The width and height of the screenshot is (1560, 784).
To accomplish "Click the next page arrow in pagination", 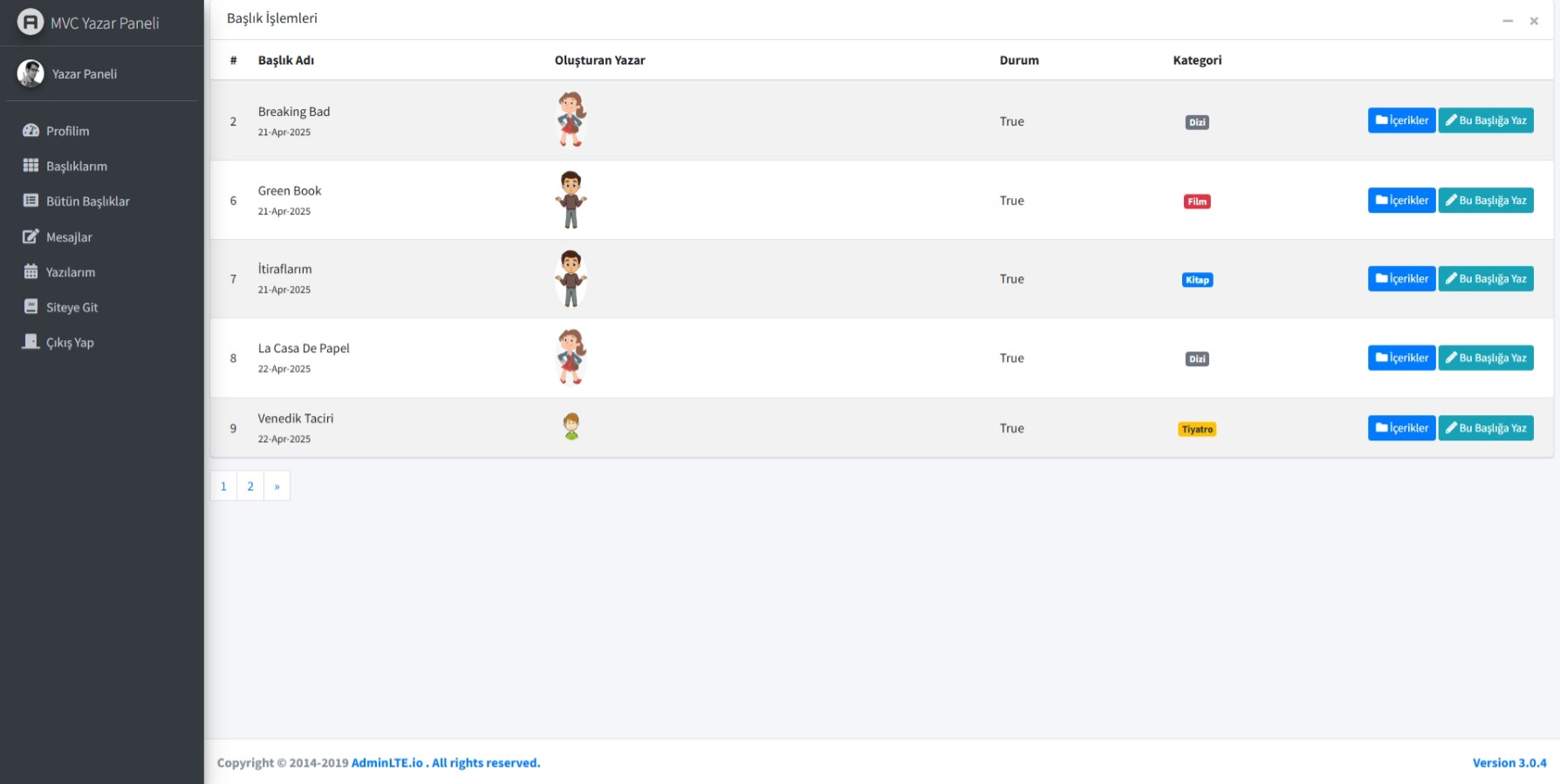I will [277, 486].
